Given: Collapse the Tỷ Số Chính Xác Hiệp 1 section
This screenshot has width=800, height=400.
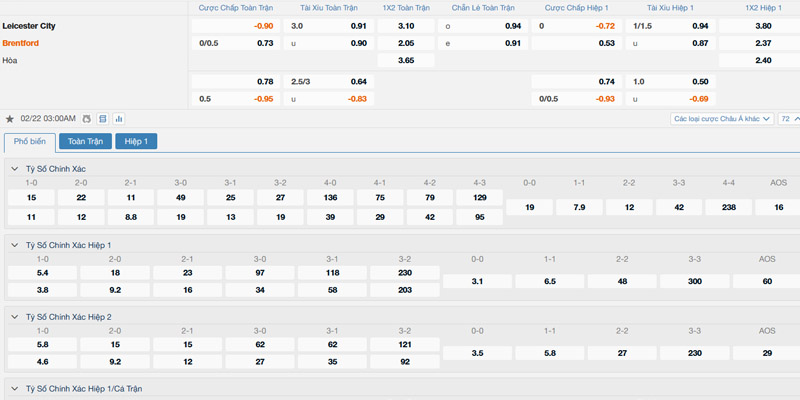Looking at the screenshot, I should [x=14, y=245].
